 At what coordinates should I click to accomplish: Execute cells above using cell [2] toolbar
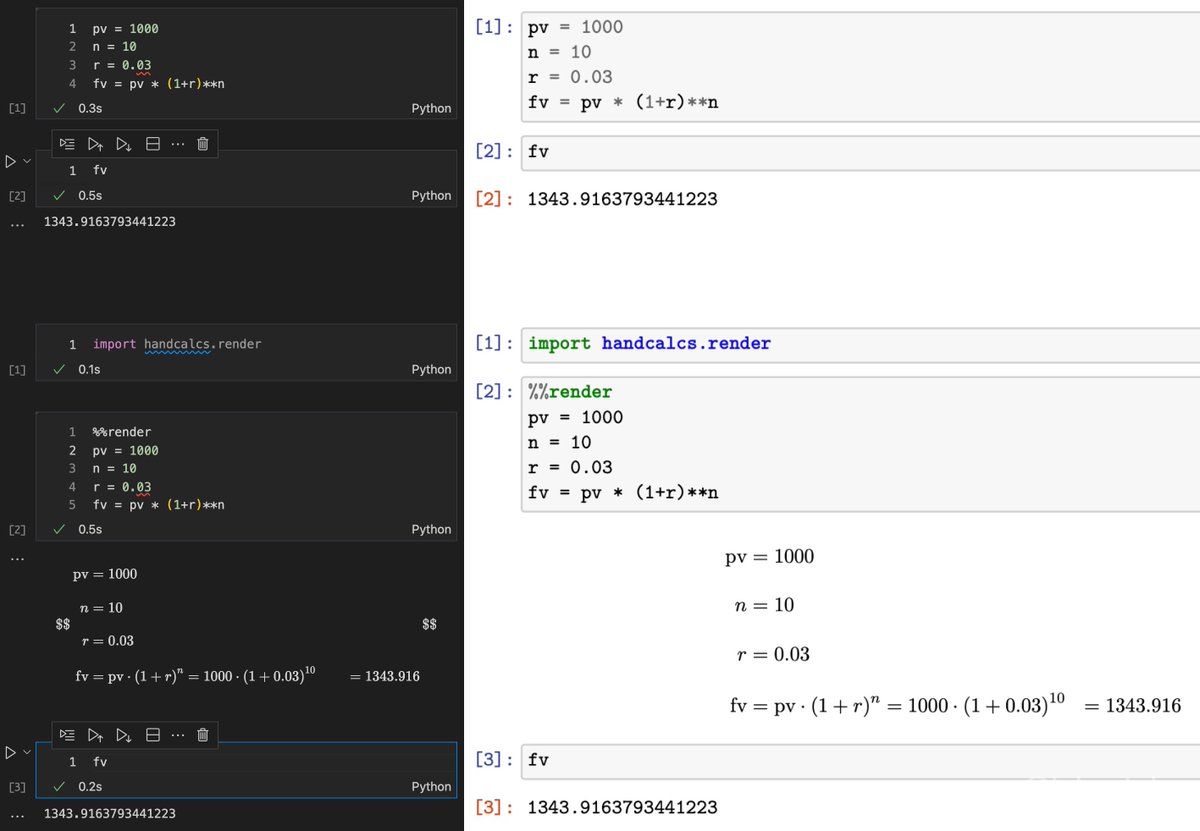pos(96,144)
